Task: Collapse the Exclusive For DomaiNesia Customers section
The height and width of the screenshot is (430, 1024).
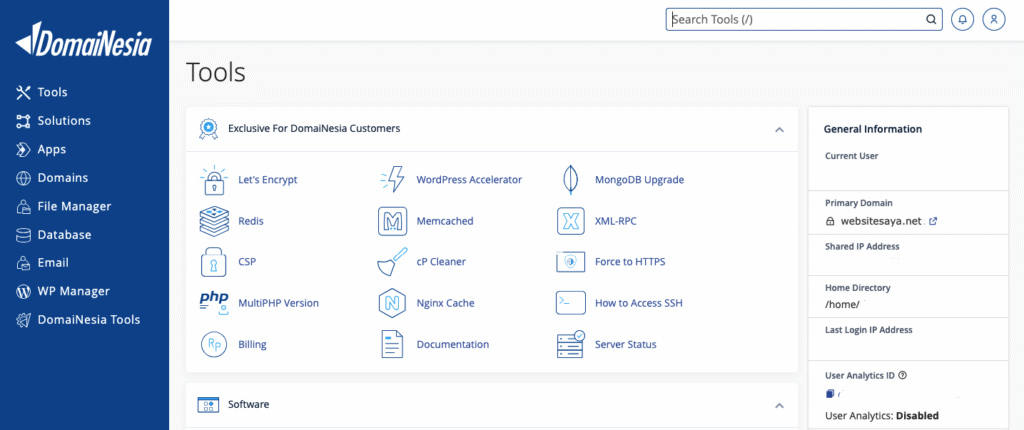Action: point(779,129)
